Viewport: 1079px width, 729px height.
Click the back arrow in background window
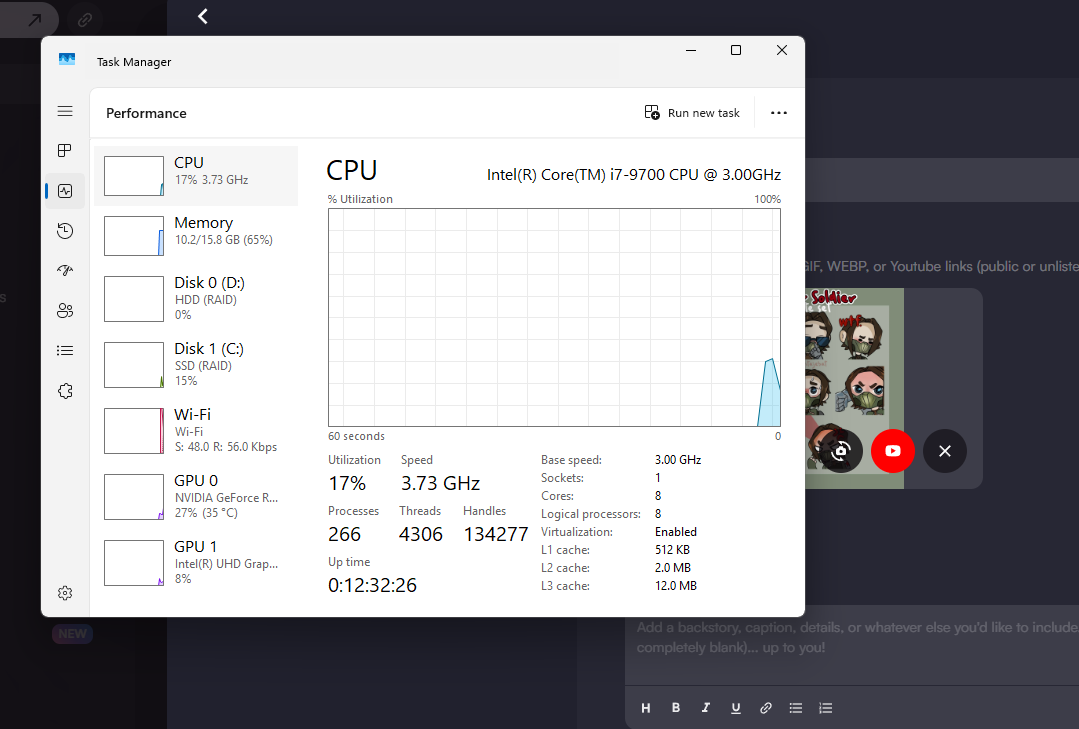[202, 17]
